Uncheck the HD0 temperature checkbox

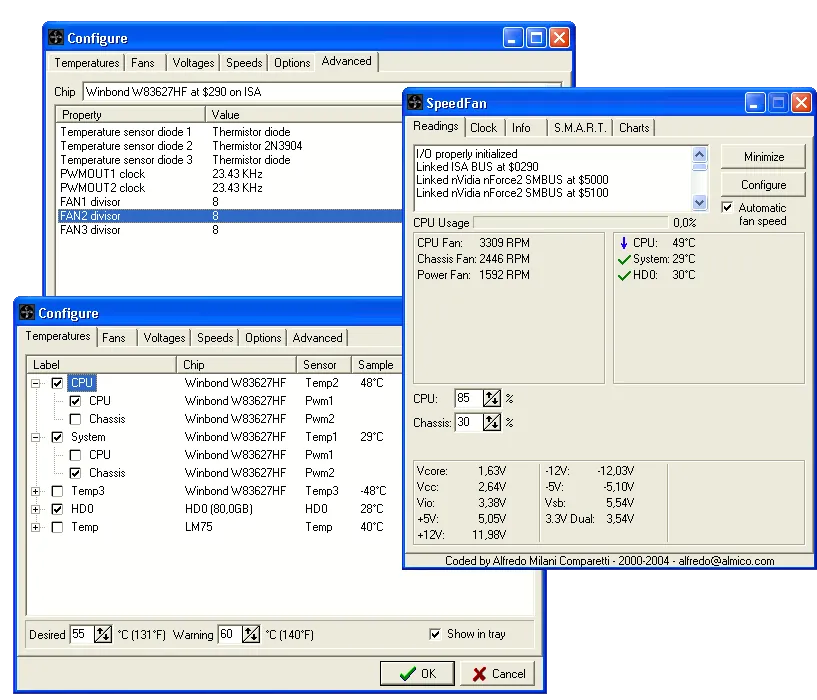(57, 509)
